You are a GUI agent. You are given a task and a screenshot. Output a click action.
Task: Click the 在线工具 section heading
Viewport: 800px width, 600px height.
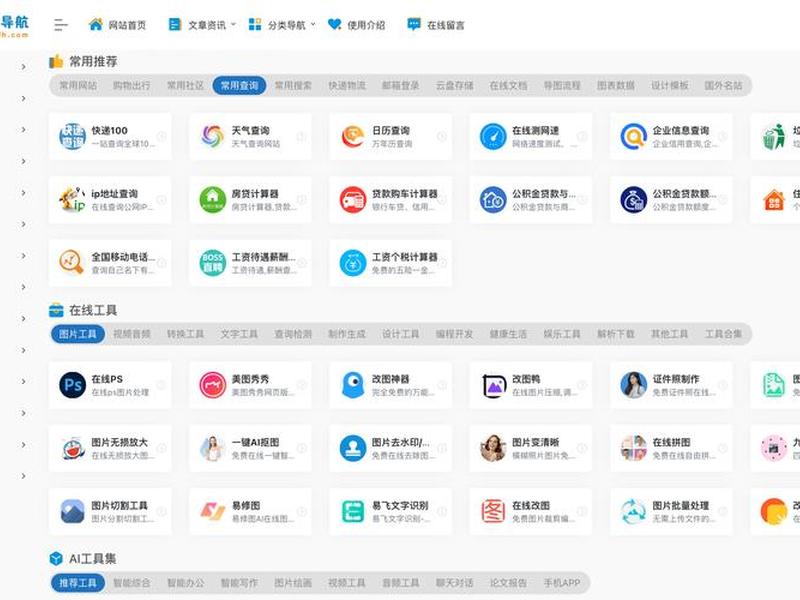[93, 310]
